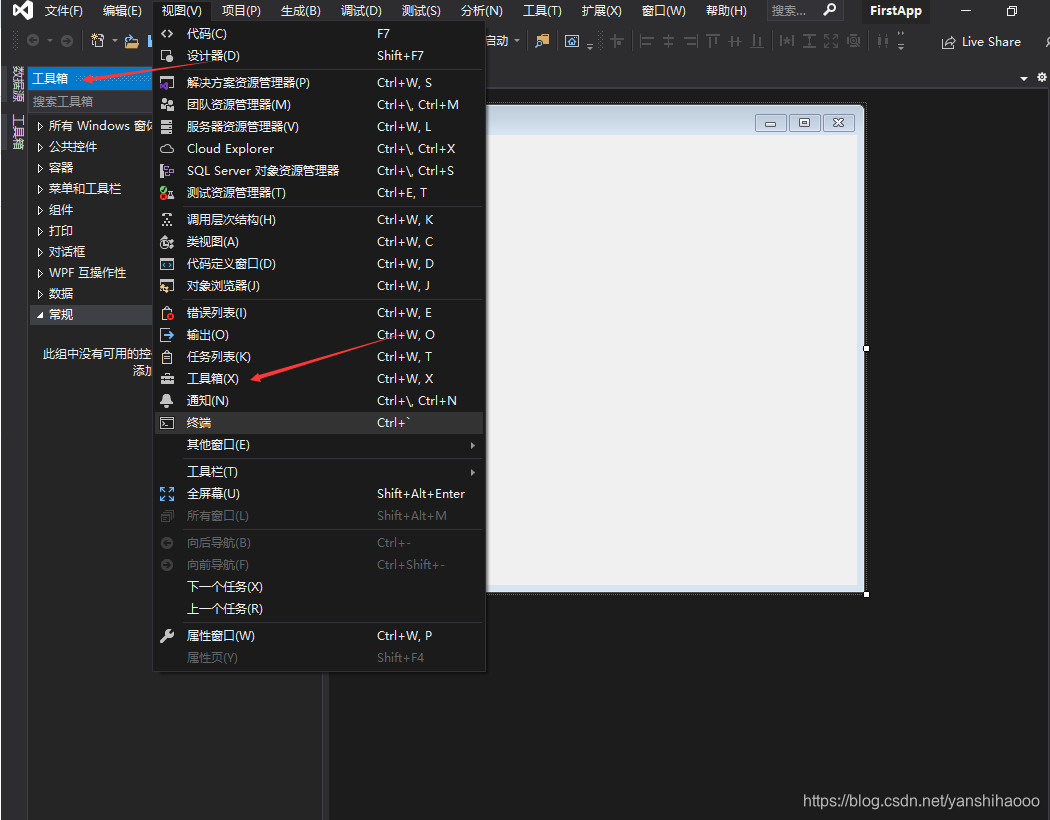
Task: Click the Designer (设计器) menu icon
Action: [x=167, y=56]
